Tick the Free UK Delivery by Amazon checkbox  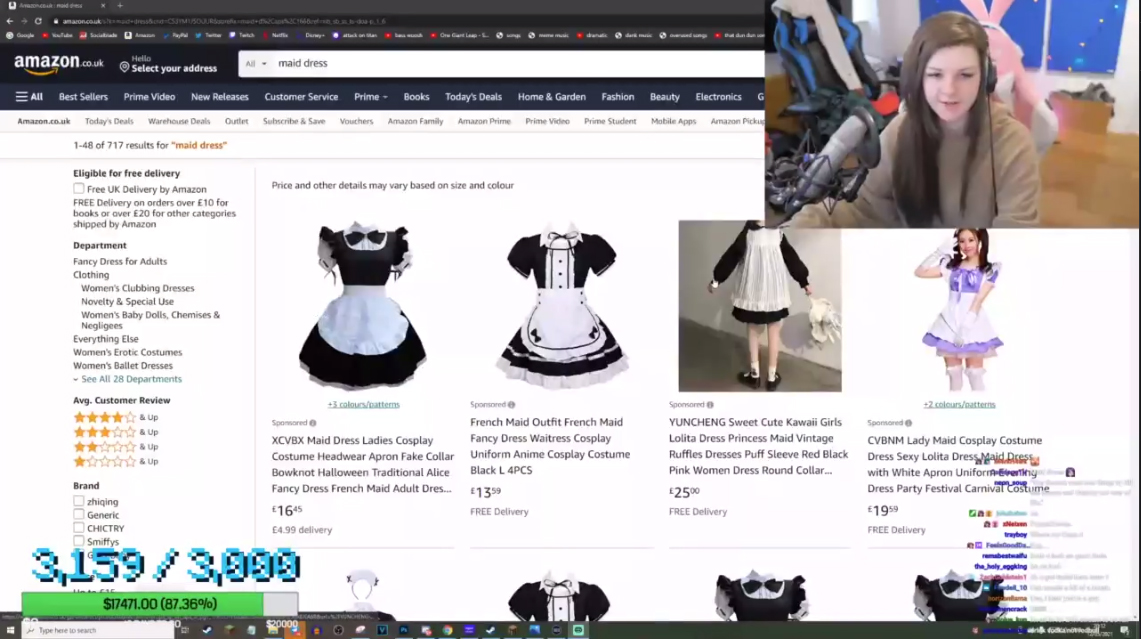click(79, 188)
